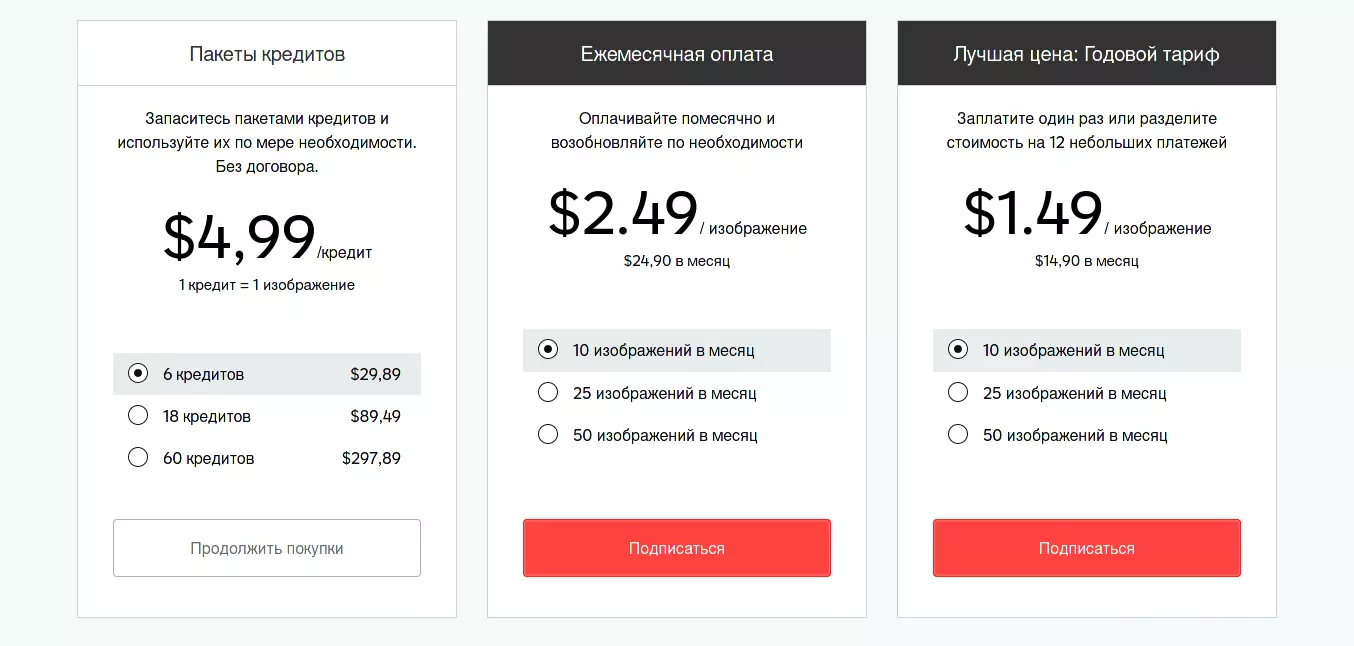Click Подписаться under Ежемесячная оплата
Screen dimensions: 1354x646
tap(677, 548)
